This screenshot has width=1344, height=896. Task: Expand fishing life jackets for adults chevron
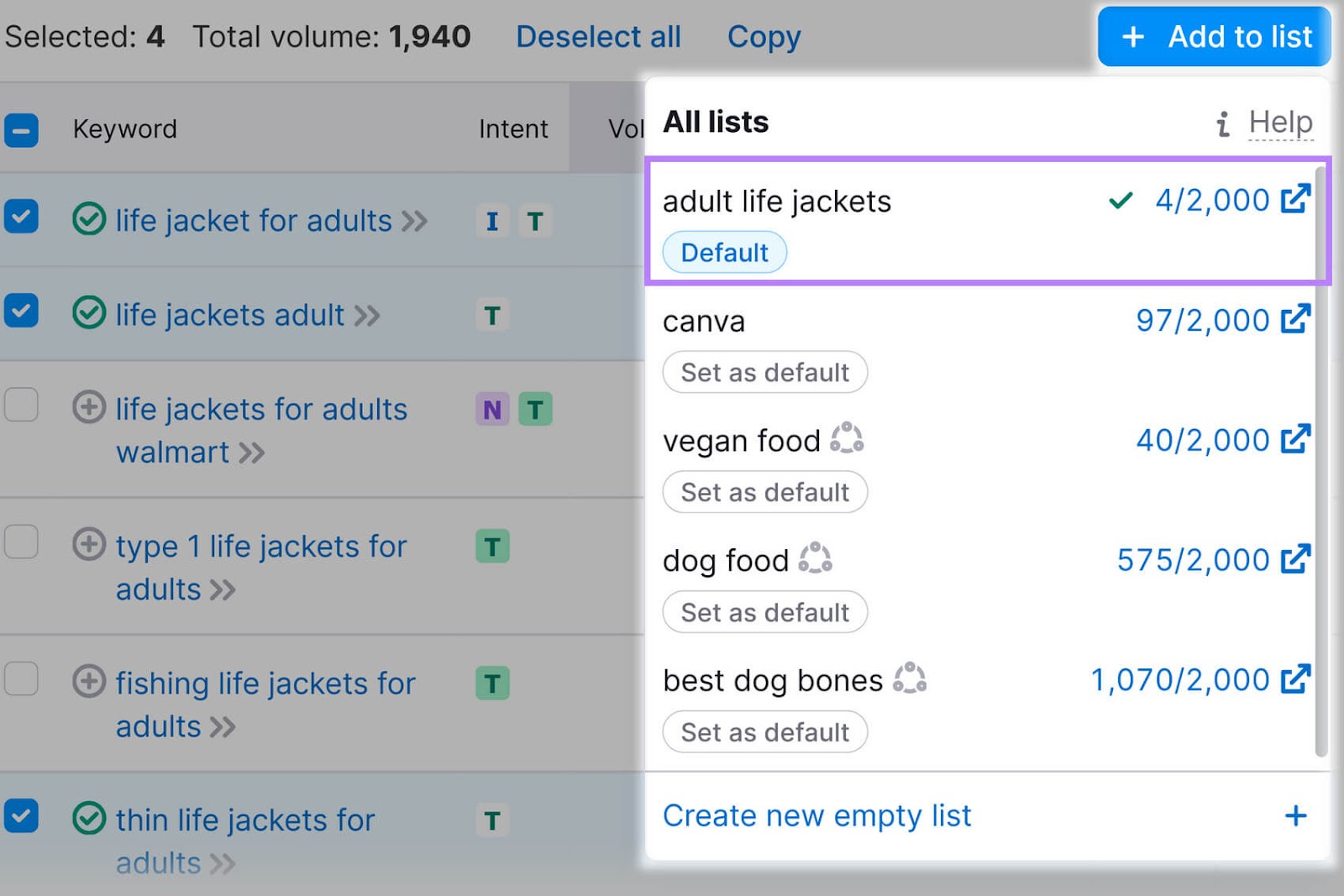click(x=223, y=727)
